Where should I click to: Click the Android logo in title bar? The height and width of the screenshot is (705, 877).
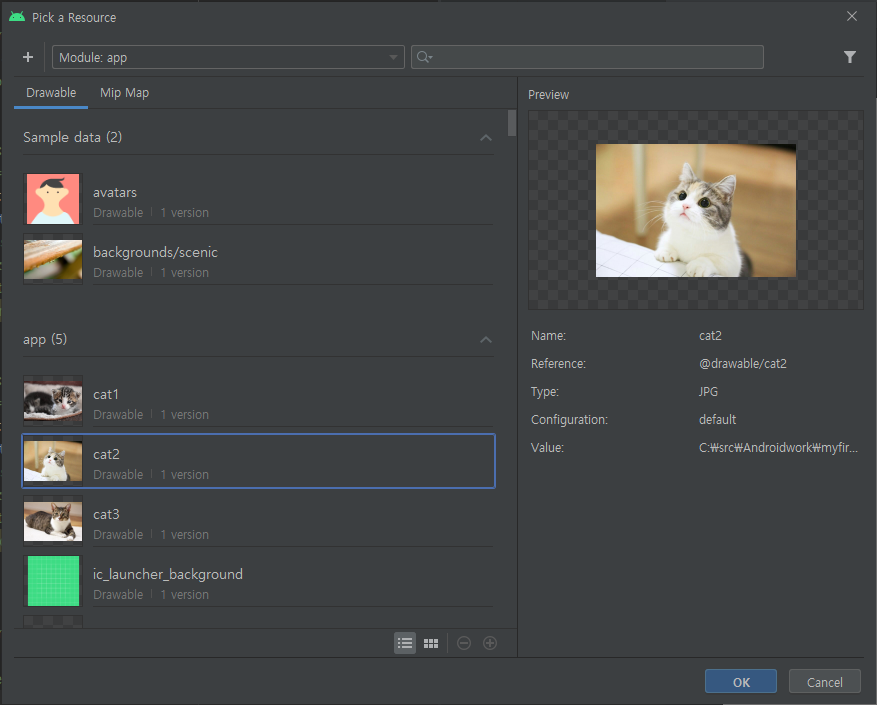pos(17,17)
